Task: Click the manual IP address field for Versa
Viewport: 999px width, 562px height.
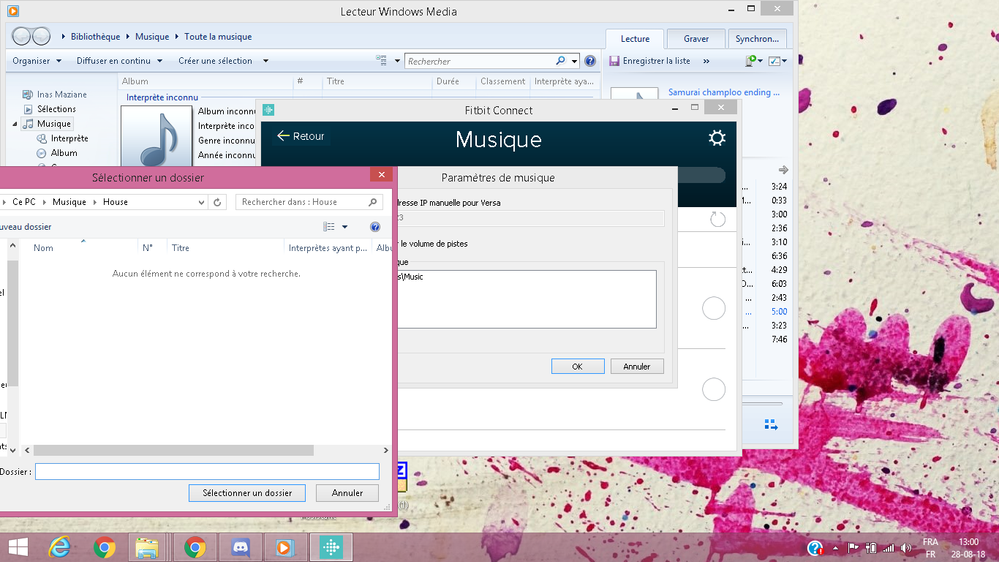Action: pos(530,218)
